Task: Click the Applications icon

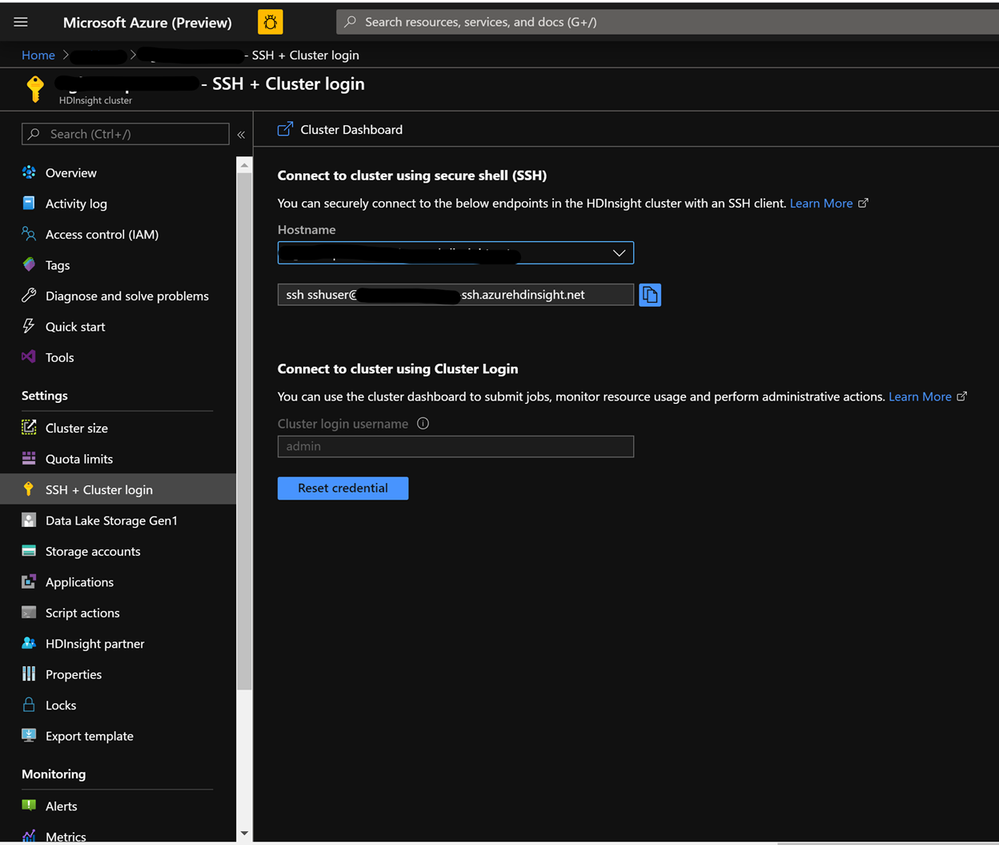Action: point(29,581)
